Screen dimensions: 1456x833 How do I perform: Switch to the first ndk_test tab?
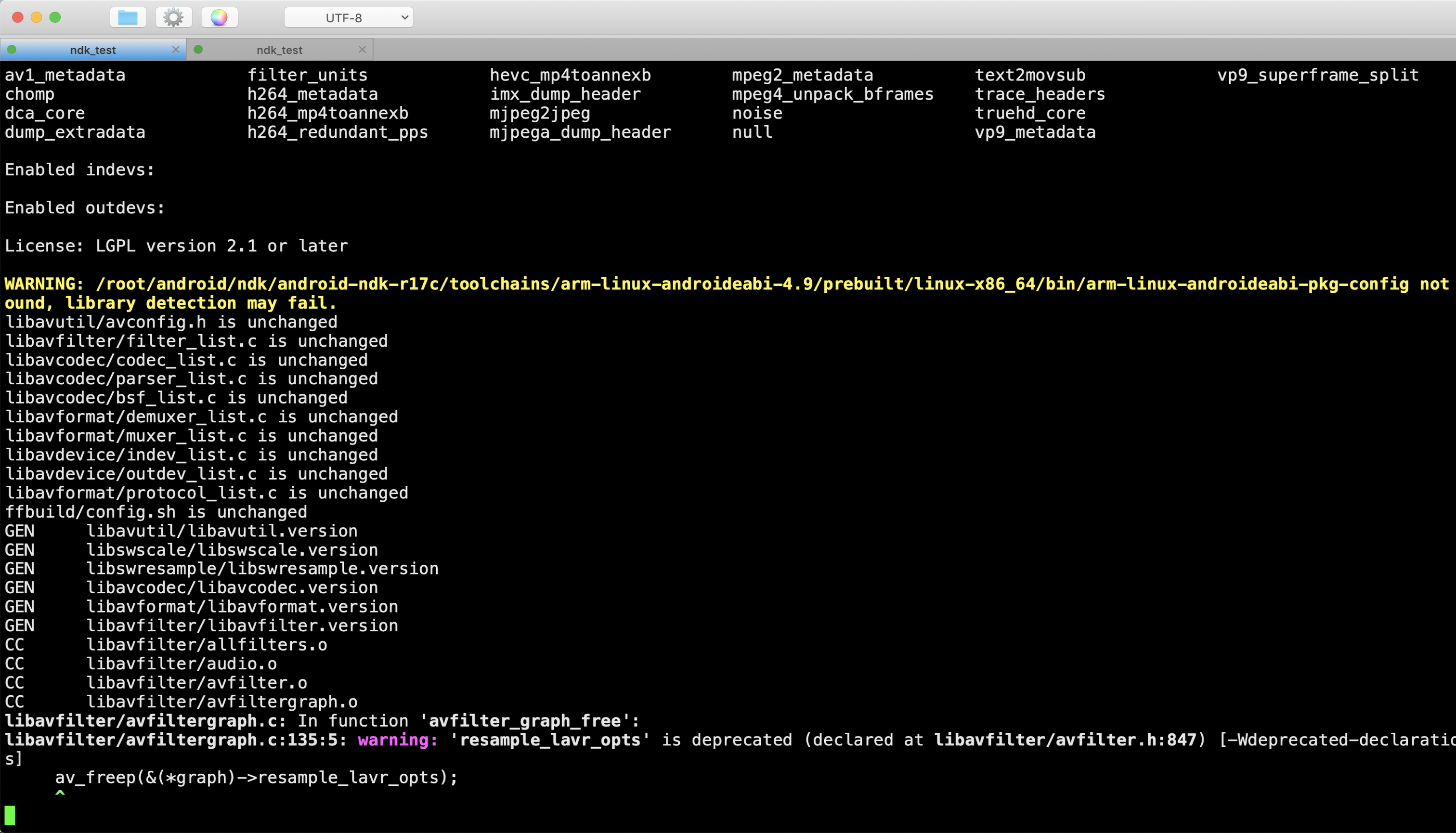tap(92, 50)
